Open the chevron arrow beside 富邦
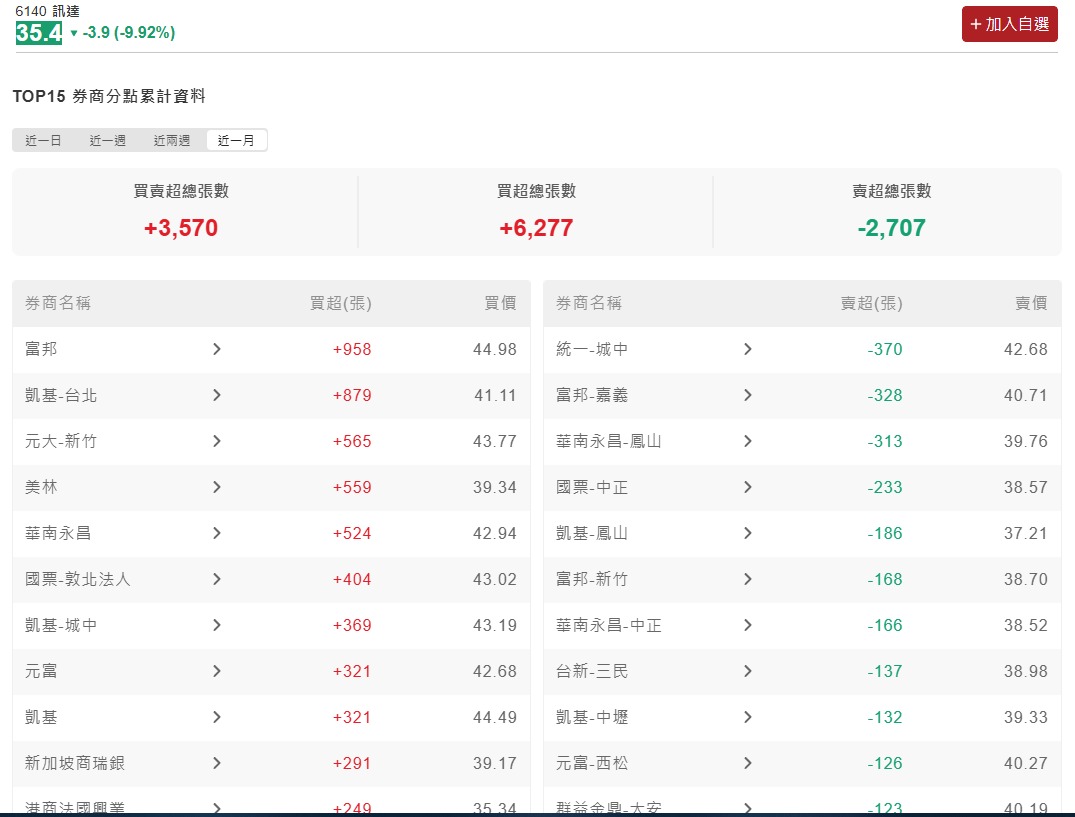The width and height of the screenshot is (1075, 817). (217, 349)
